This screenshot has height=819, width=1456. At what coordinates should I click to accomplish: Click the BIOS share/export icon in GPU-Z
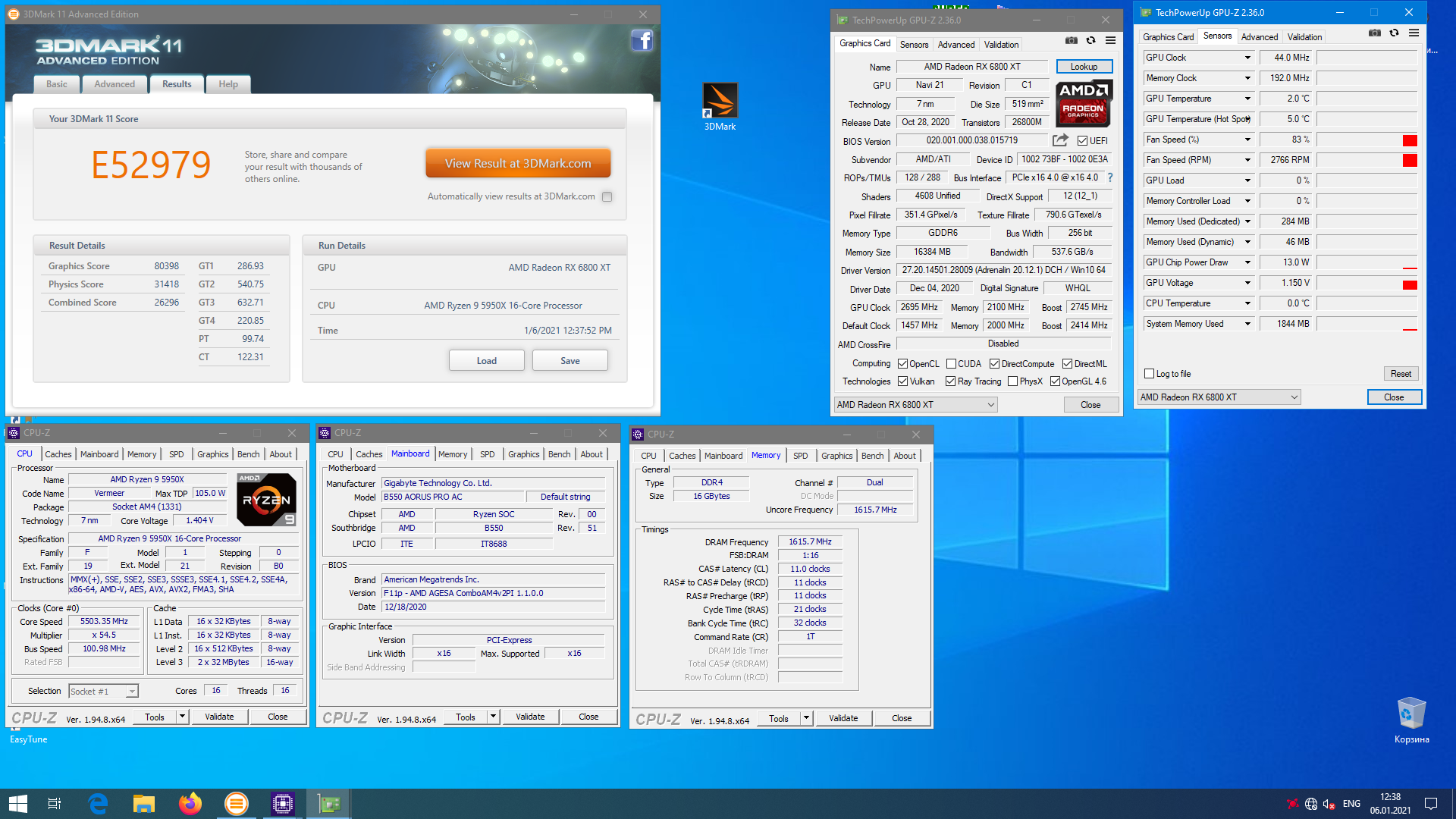point(1060,140)
